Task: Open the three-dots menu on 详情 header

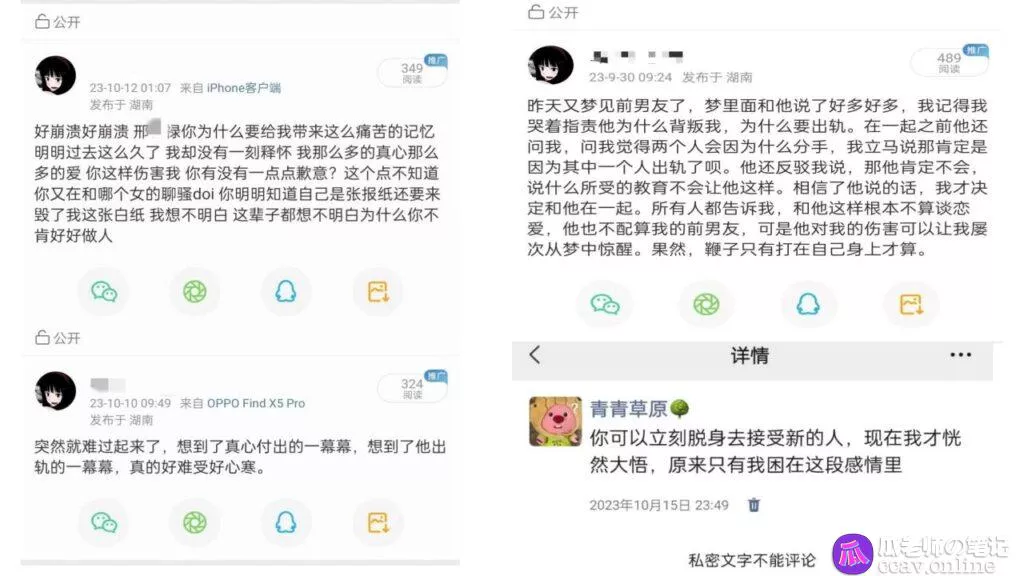Action: coord(960,355)
